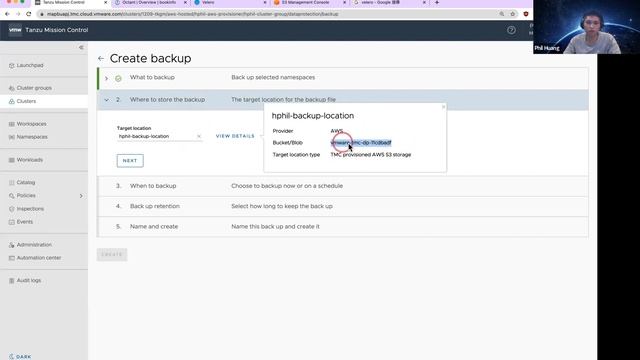Click the red shield extension icon

[x=526, y=14]
